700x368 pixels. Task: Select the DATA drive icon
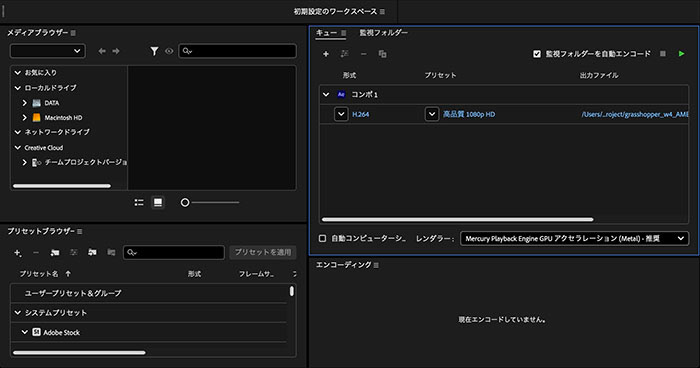coord(37,103)
